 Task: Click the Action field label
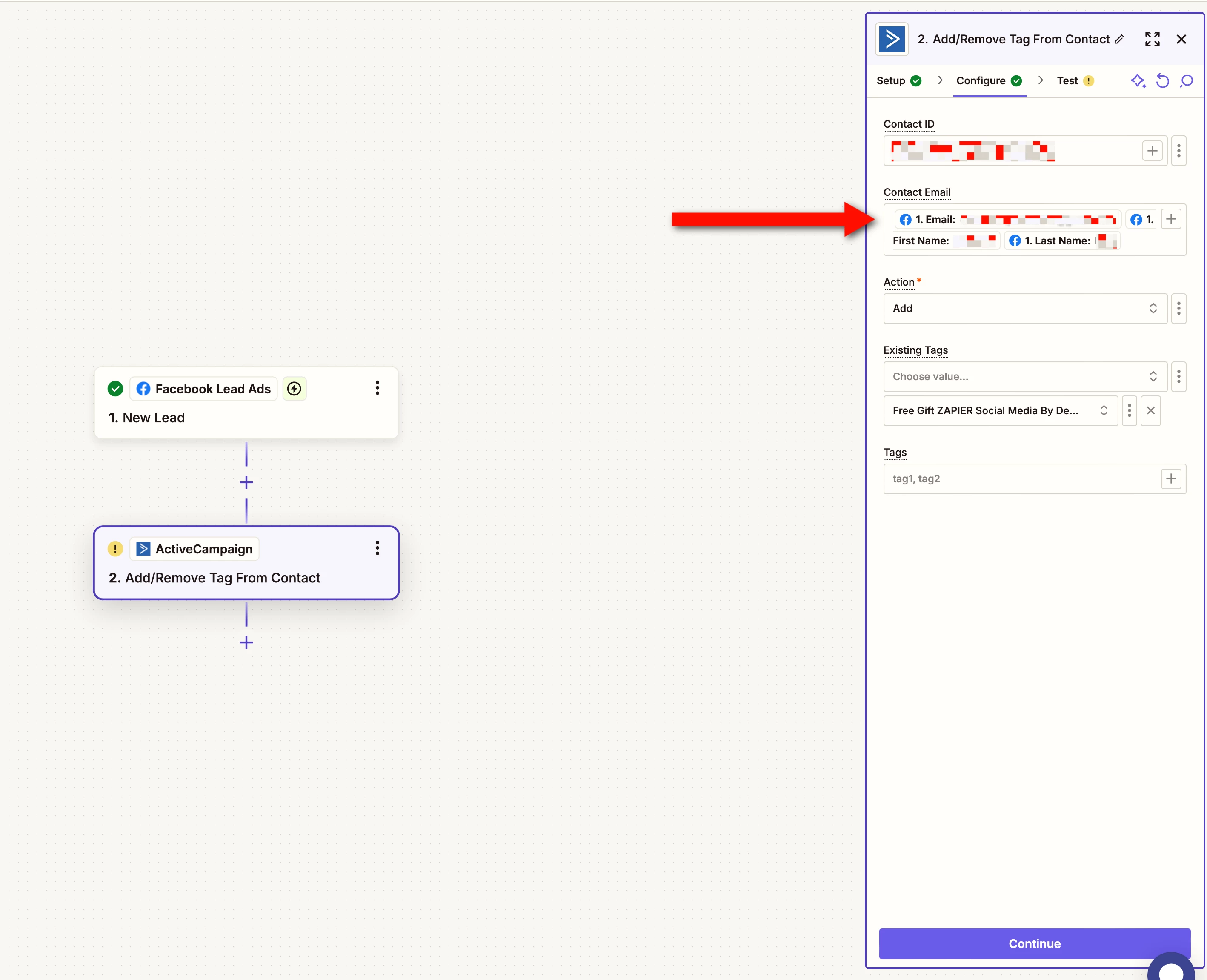pos(899,282)
